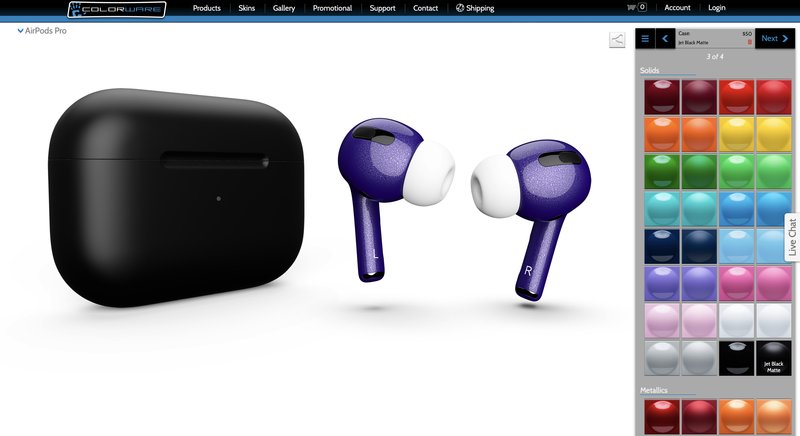Viewport: 800px width, 436px height.
Task: Select the matte purple solid swatch
Action: pyautogui.click(x=699, y=284)
